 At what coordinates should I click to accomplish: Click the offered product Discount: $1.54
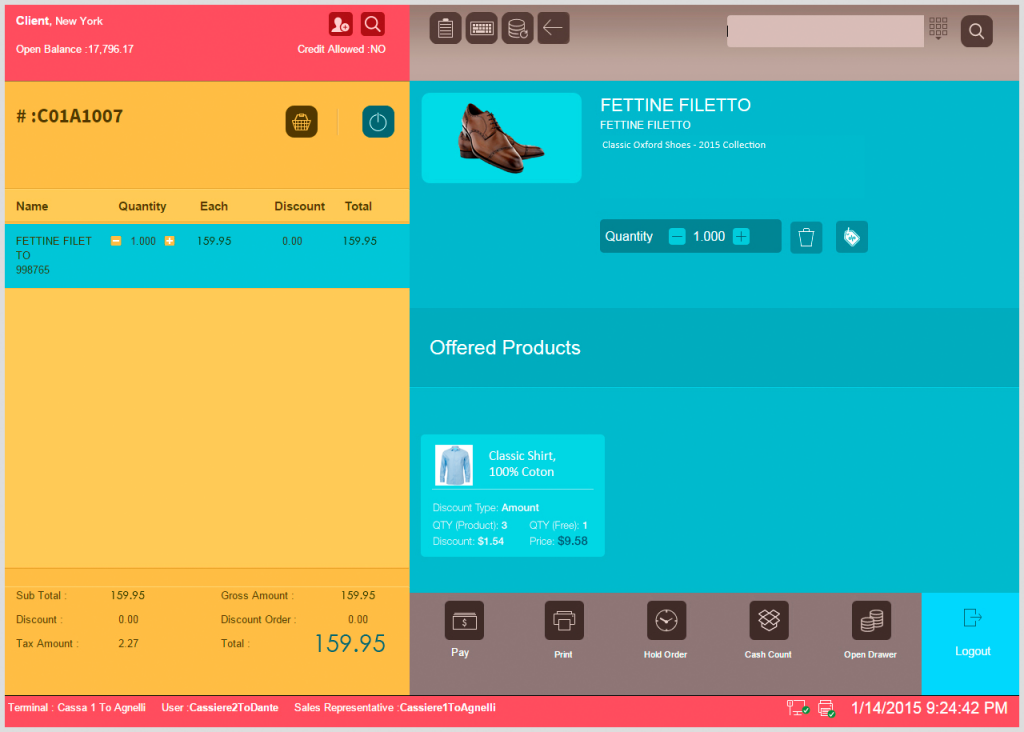(x=468, y=541)
